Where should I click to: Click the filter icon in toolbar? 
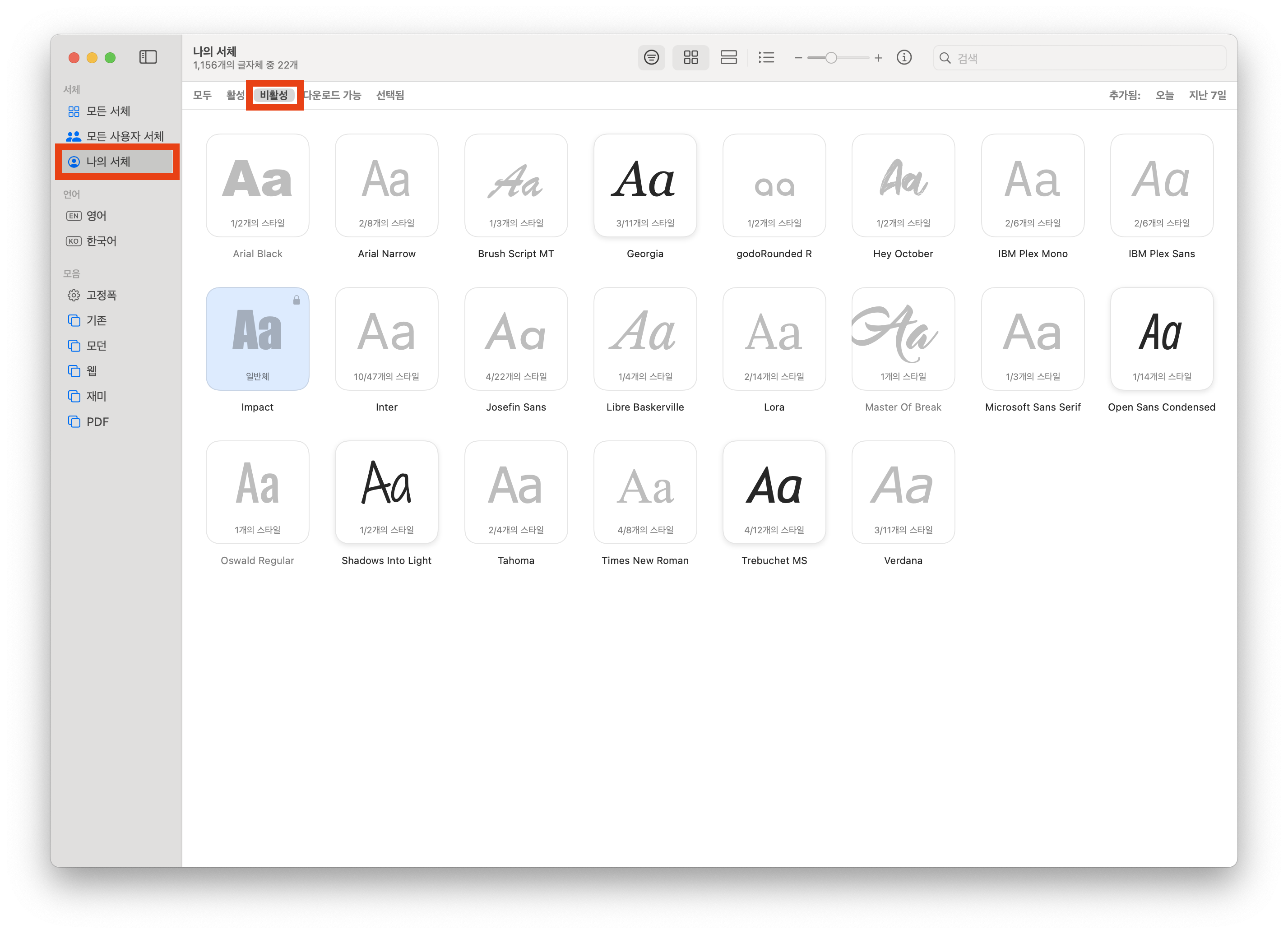point(651,57)
